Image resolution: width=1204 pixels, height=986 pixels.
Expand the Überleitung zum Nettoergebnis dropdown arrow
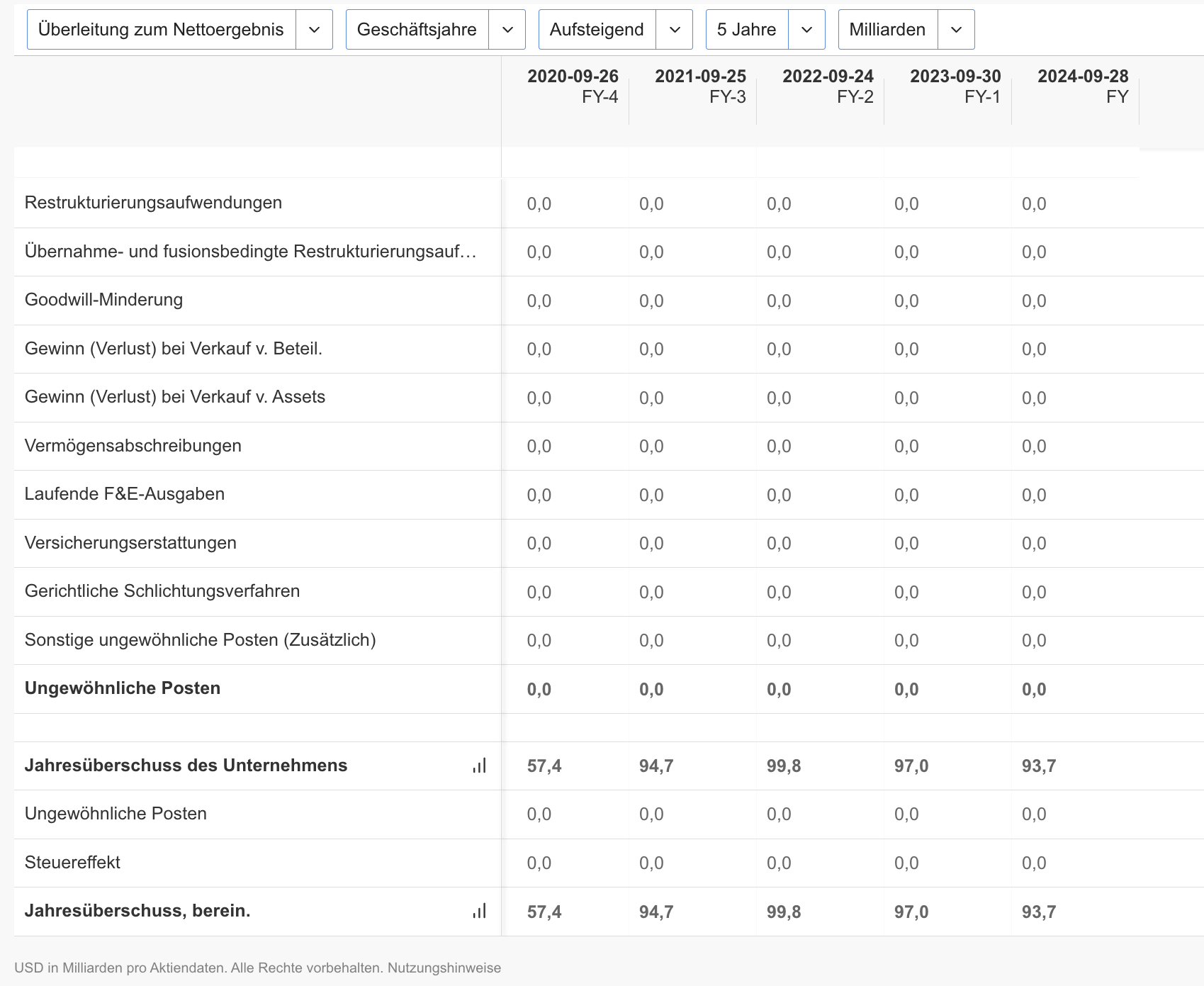pyautogui.click(x=315, y=30)
